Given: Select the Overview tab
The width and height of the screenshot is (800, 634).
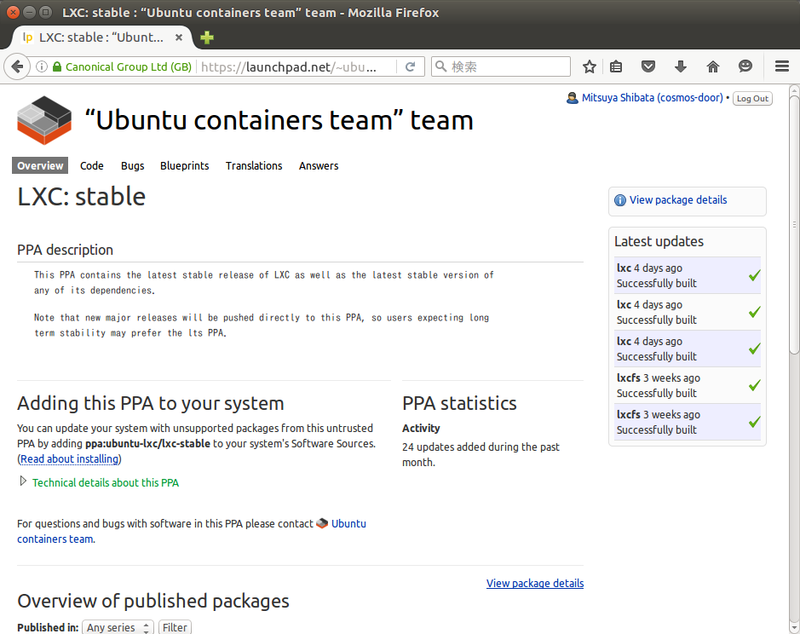Looking at the screenshot, I should coord(40,166).
